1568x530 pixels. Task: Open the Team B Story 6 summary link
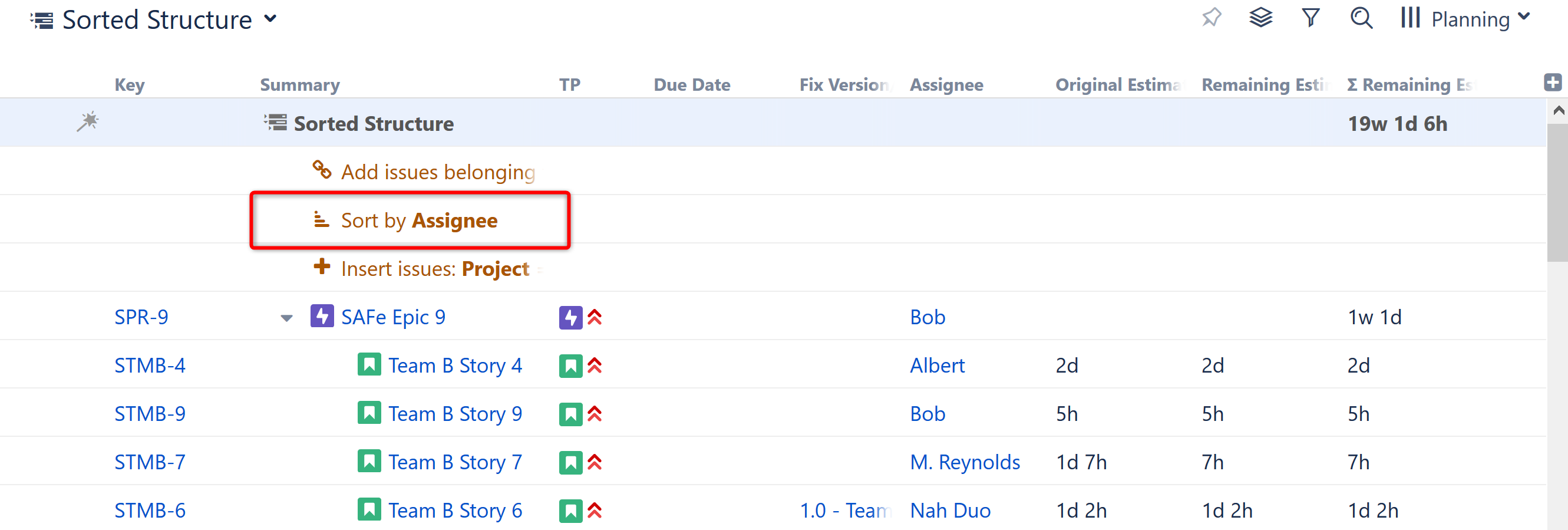[x=455, y=511]
